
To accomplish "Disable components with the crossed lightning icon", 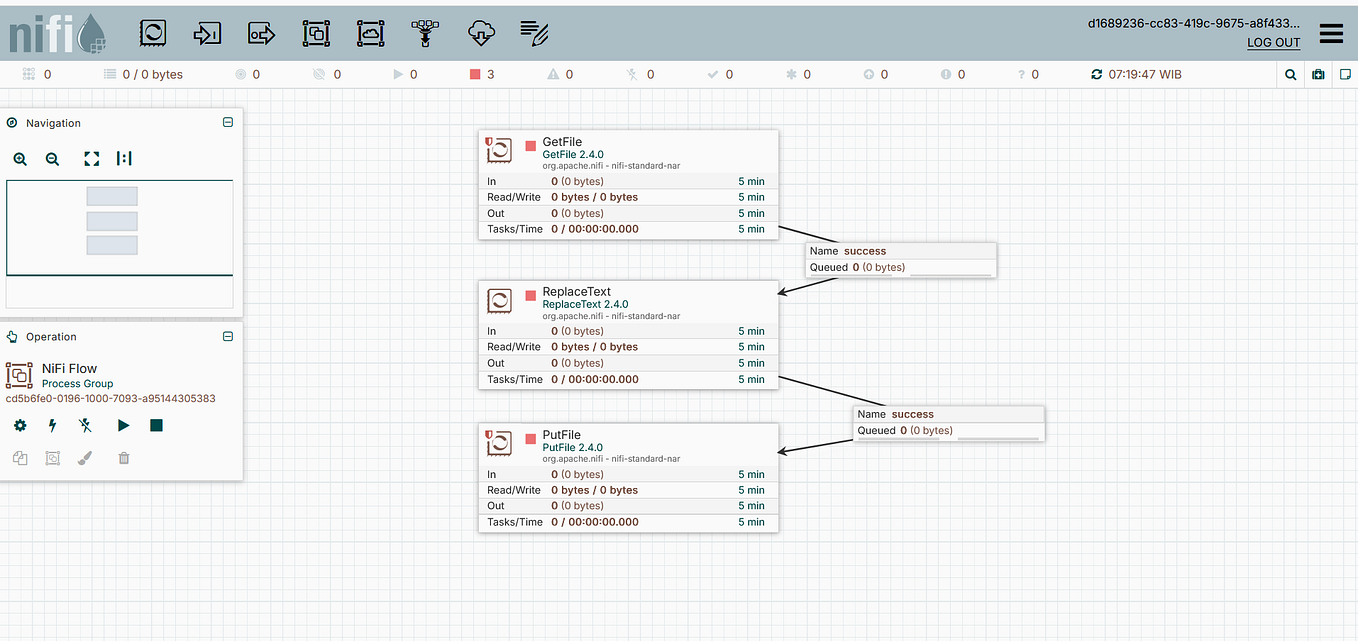I will click(x=85, y=425).
